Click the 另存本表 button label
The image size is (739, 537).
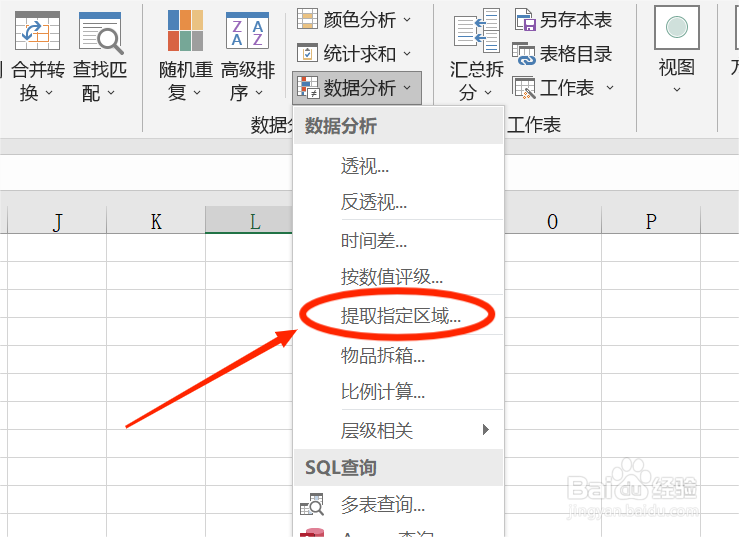576,20
